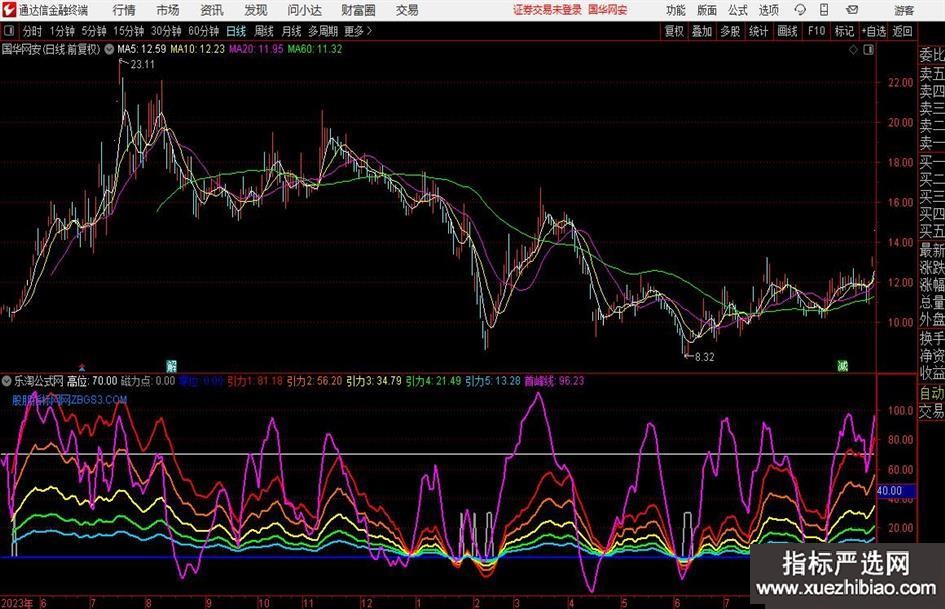Switch to the 月线 monthly tab
The height and width of the screenshot is (609, 945).
click(291, 31)
